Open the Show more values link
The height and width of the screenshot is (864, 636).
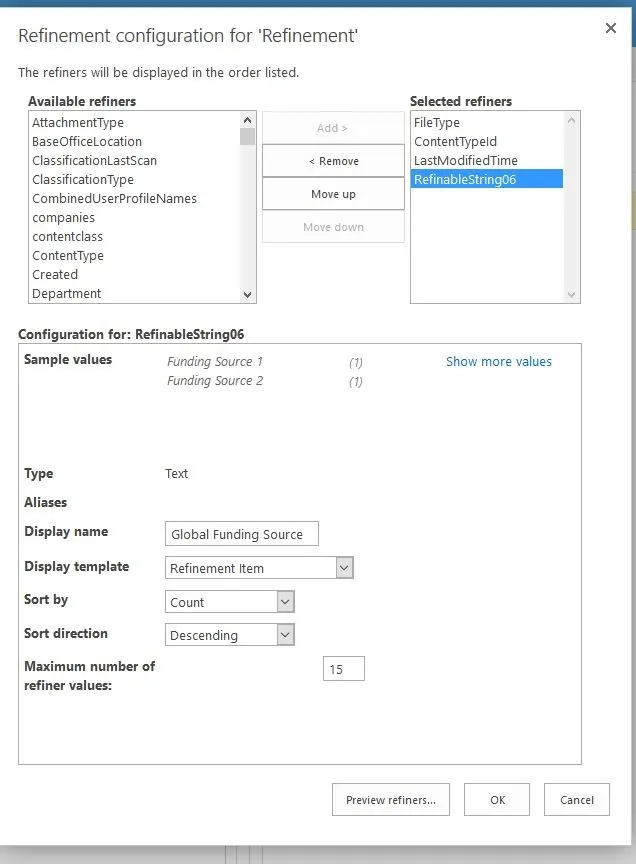[498, 362]
